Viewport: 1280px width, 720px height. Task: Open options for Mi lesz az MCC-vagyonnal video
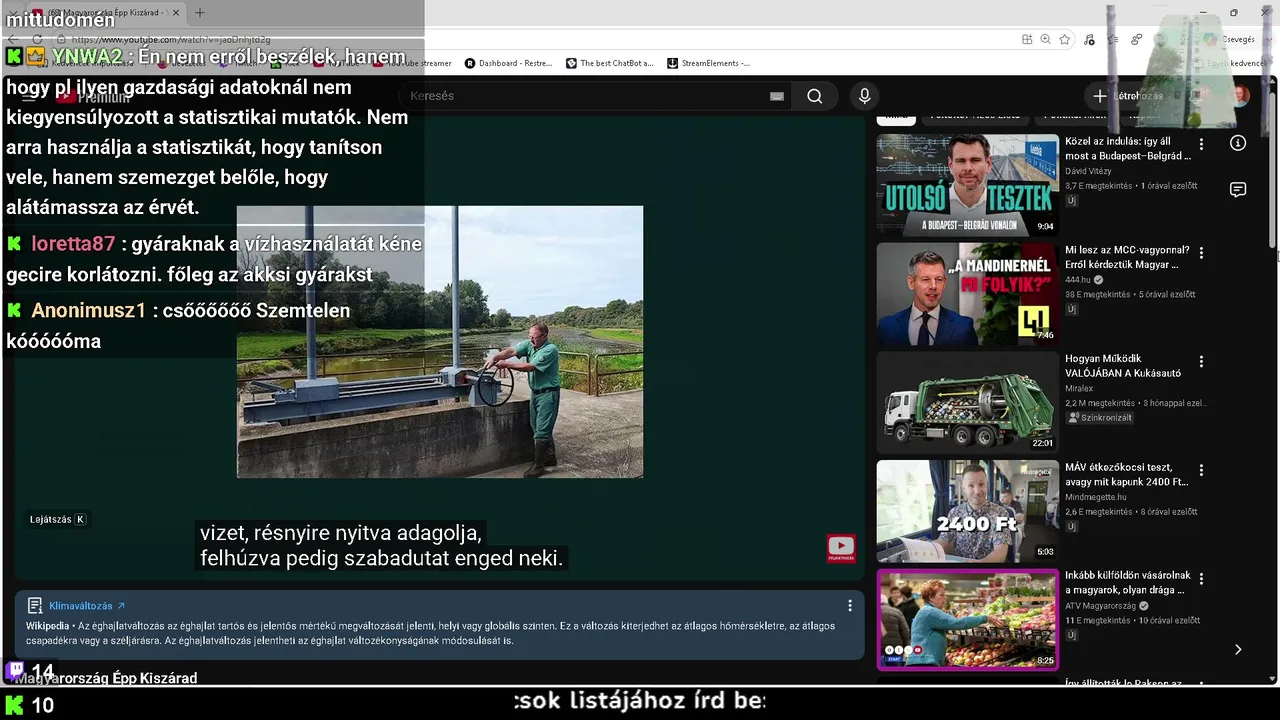1202,253
